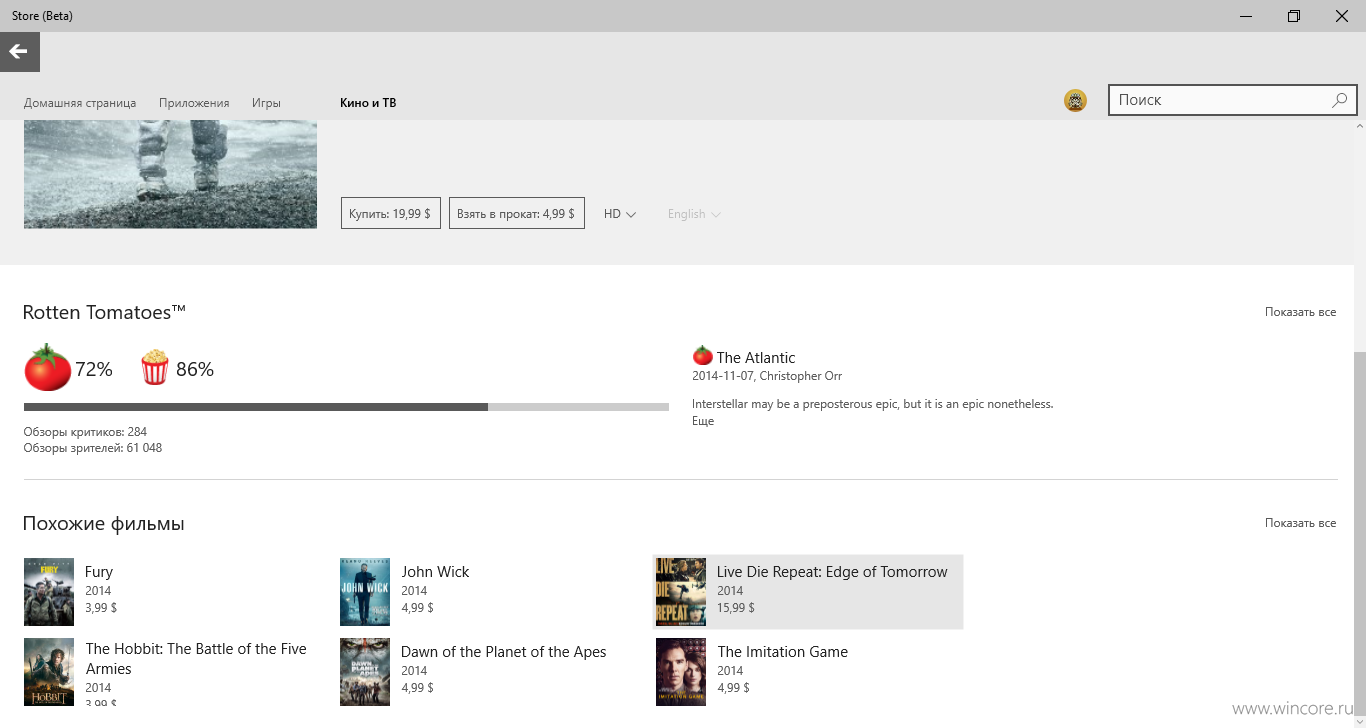Open the Fury movie poster
1366x728 pixels.
click(49, 592)
